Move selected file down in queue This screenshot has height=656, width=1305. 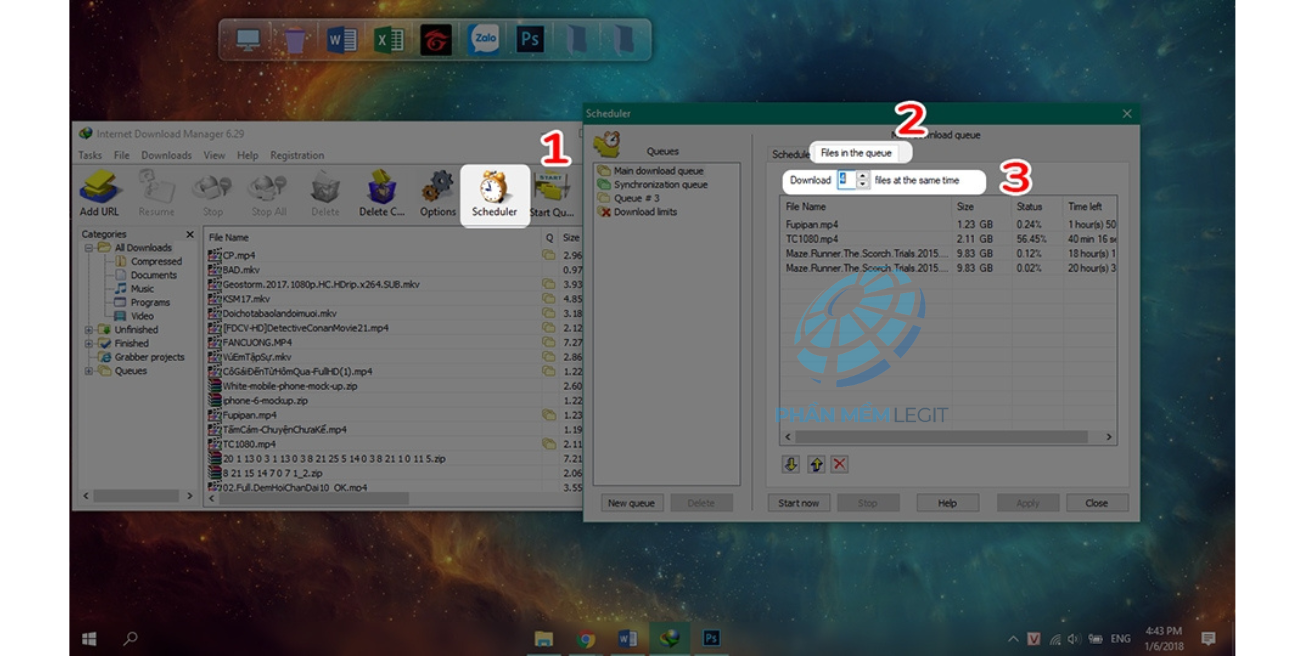791,464
